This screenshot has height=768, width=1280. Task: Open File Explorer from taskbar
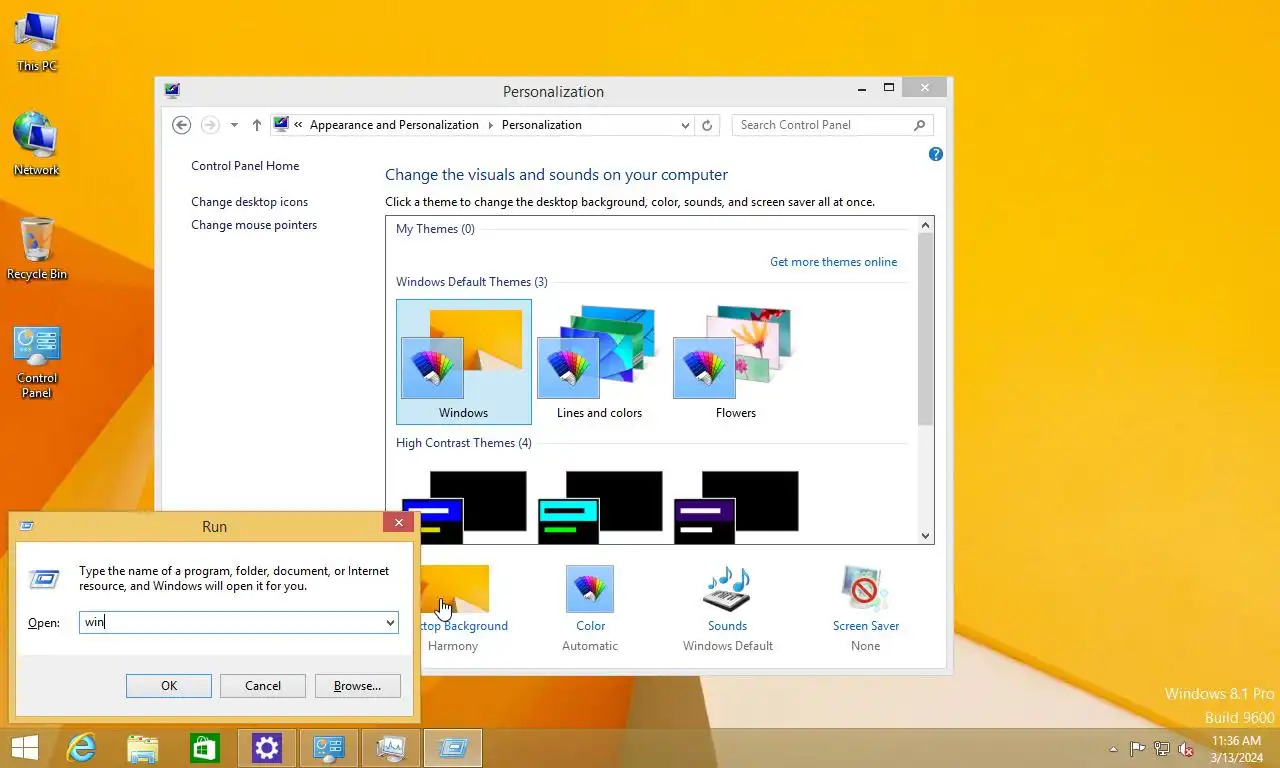point(143,748)
